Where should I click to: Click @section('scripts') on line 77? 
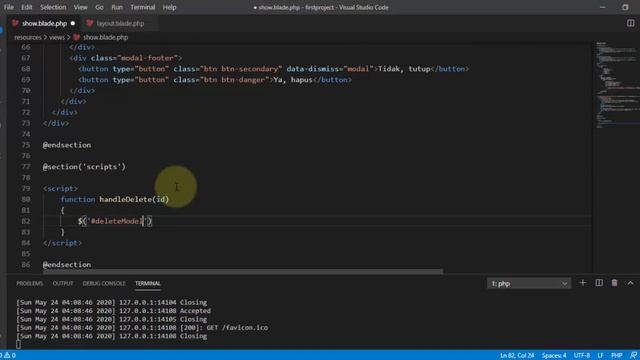tap(84, 167)
